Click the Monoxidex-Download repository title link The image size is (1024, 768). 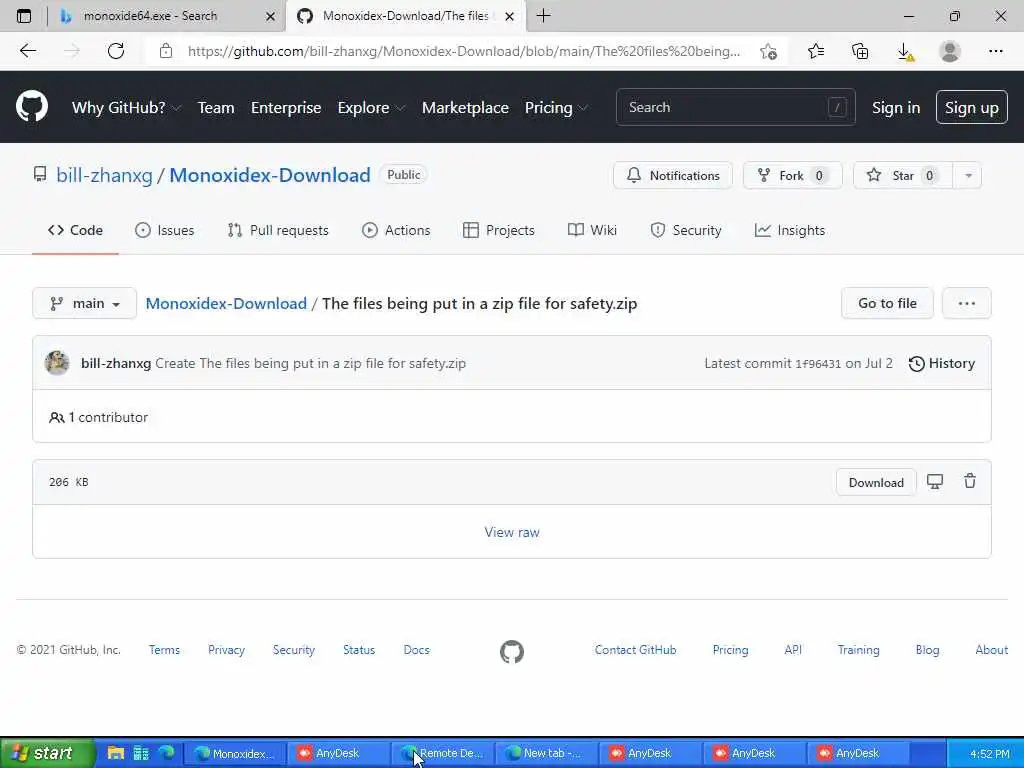click(270, 175)
